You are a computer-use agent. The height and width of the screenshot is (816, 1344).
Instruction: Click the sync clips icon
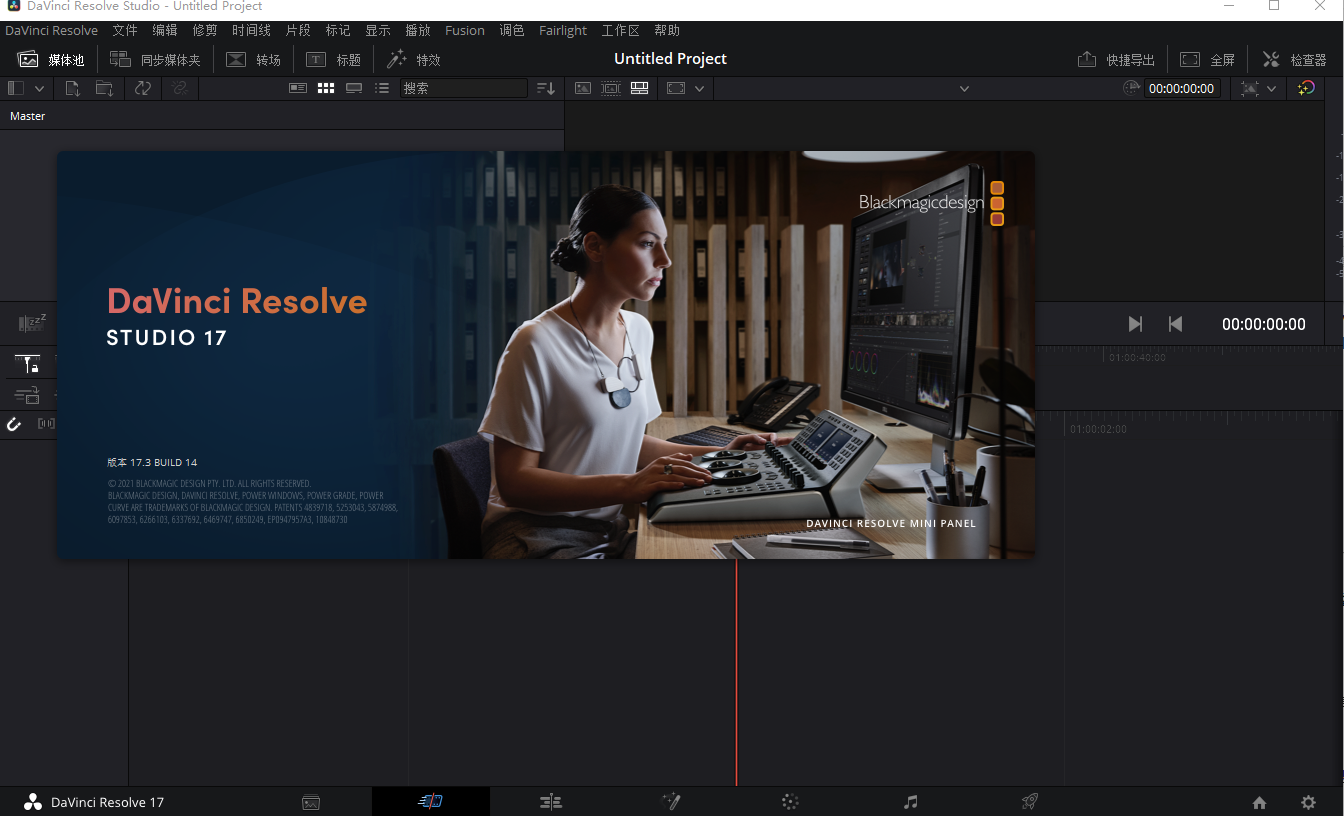pos(143,88)
